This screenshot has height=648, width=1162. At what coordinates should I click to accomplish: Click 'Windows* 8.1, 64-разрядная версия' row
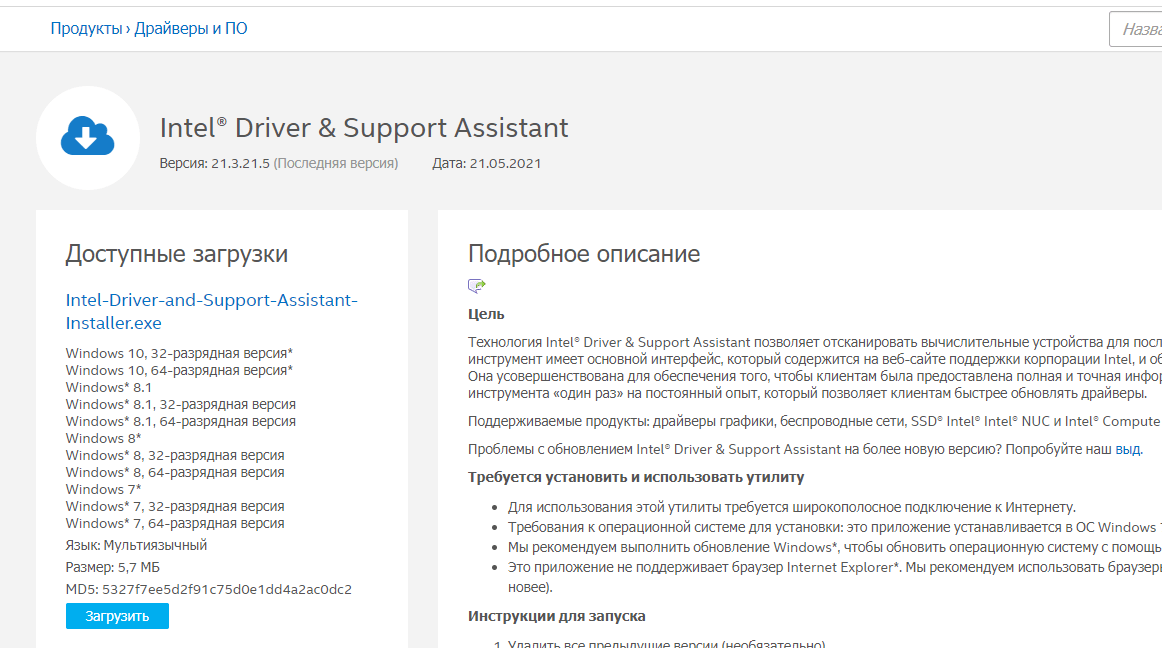point(180,421)
